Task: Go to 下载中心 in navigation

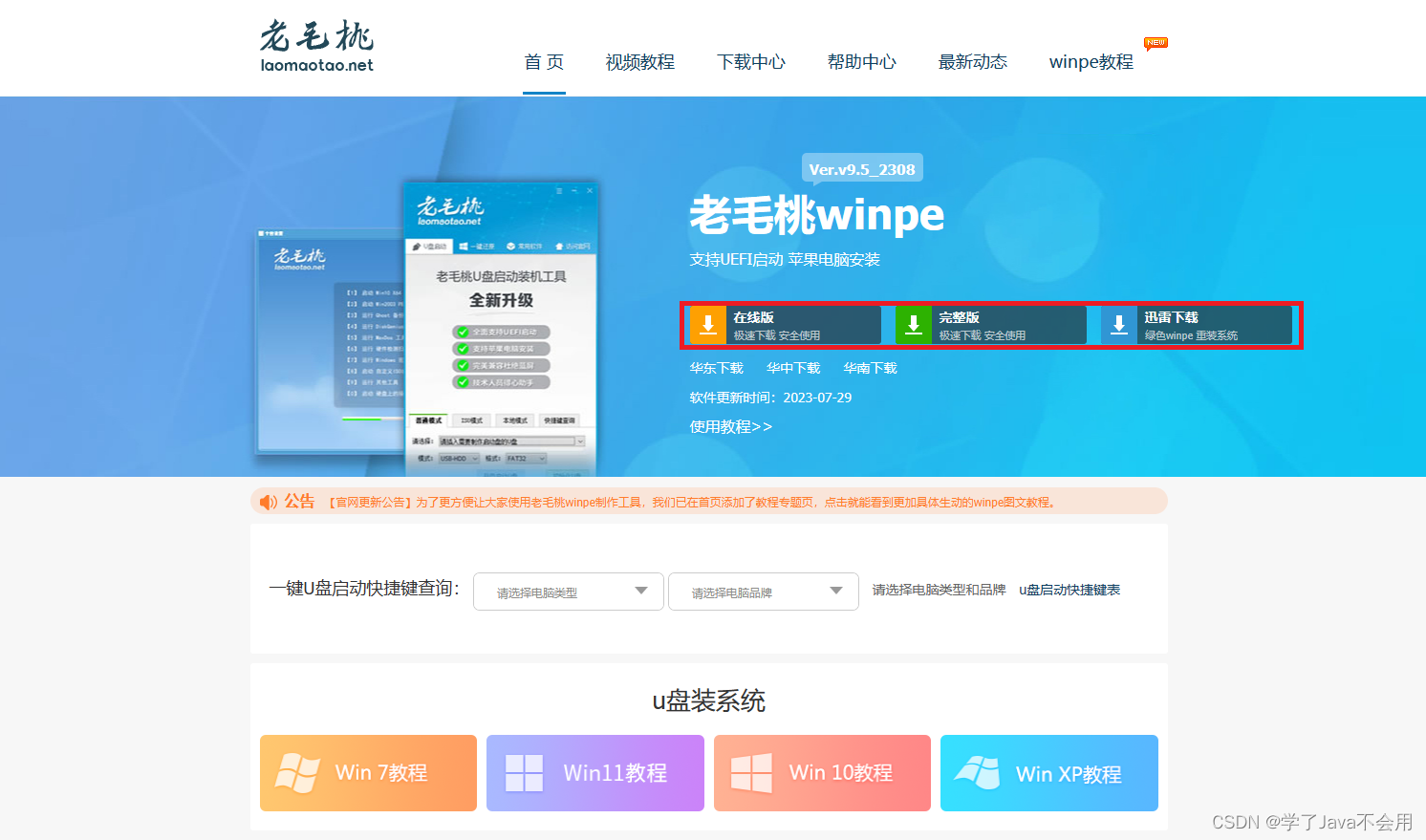Action: 751,62
